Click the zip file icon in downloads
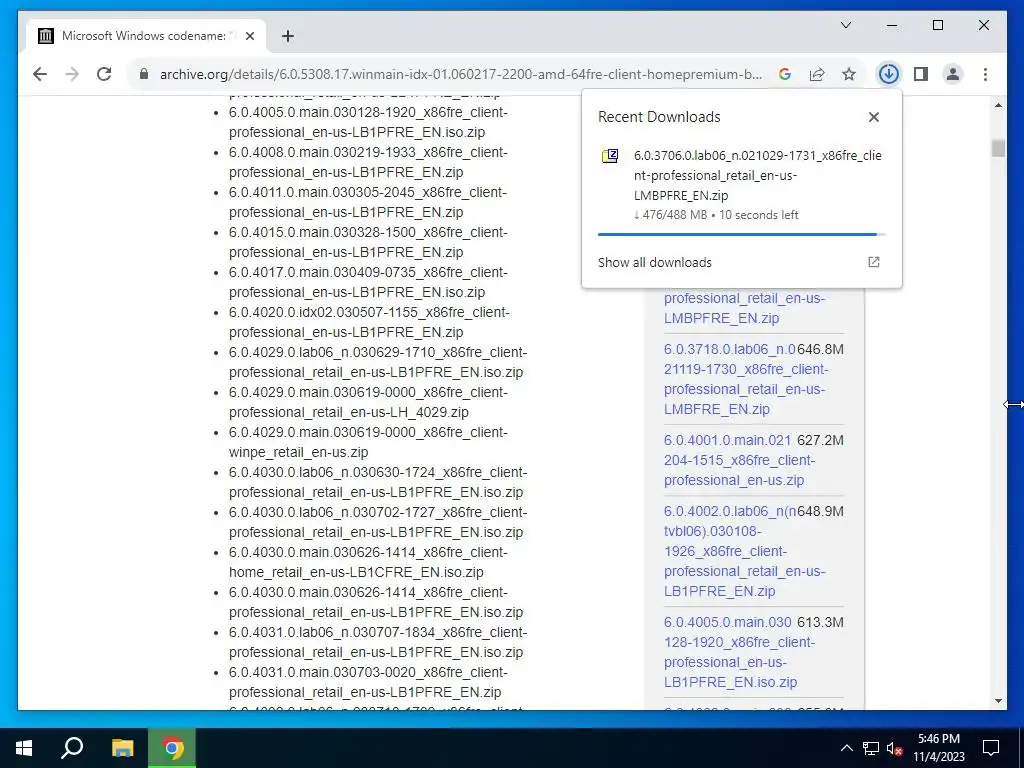Viewport: 1024px width, 768px height. [x=610, y=156]
